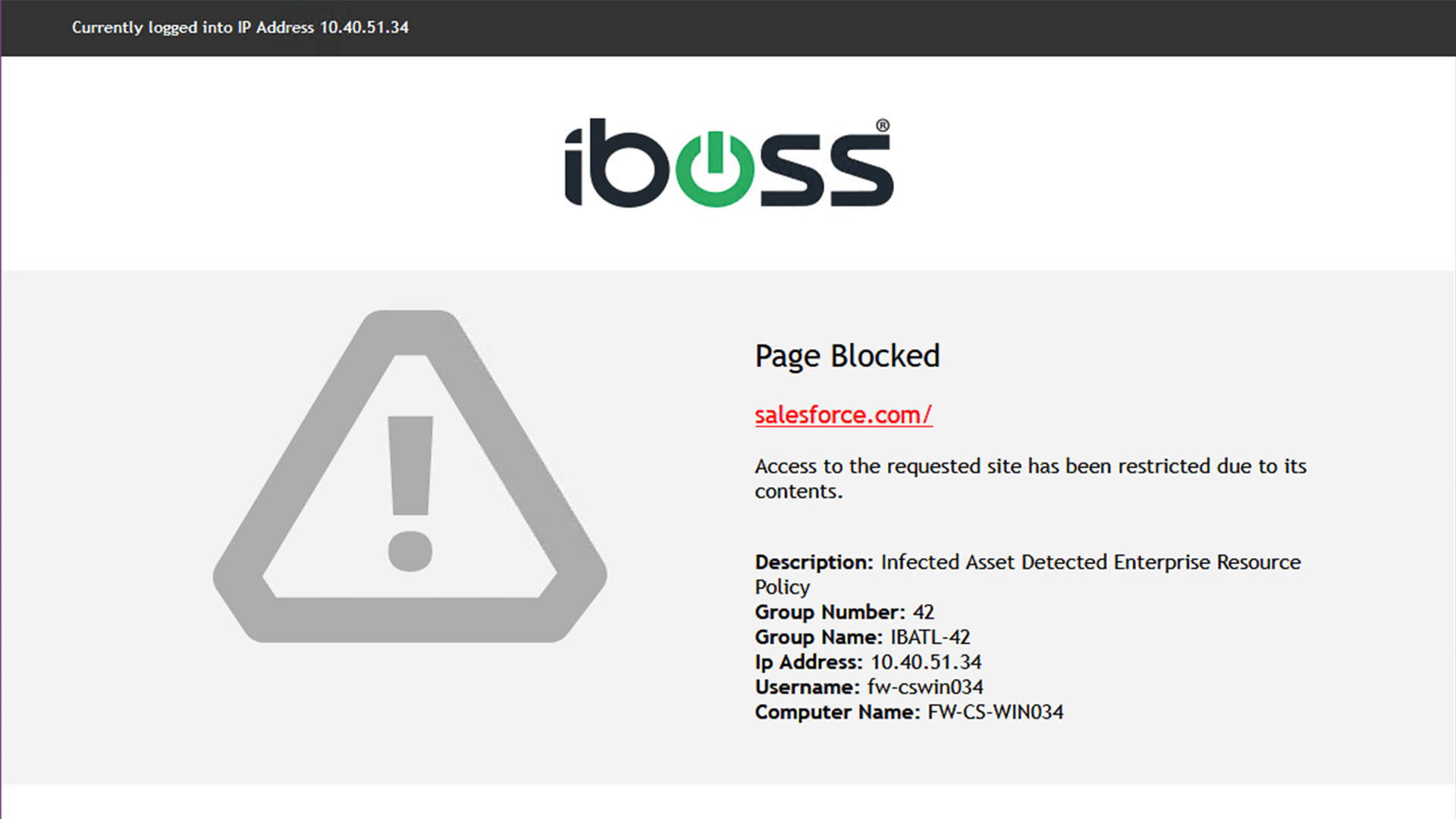Click the exclamation mark inside the triangle

click(x=410, y=493)
